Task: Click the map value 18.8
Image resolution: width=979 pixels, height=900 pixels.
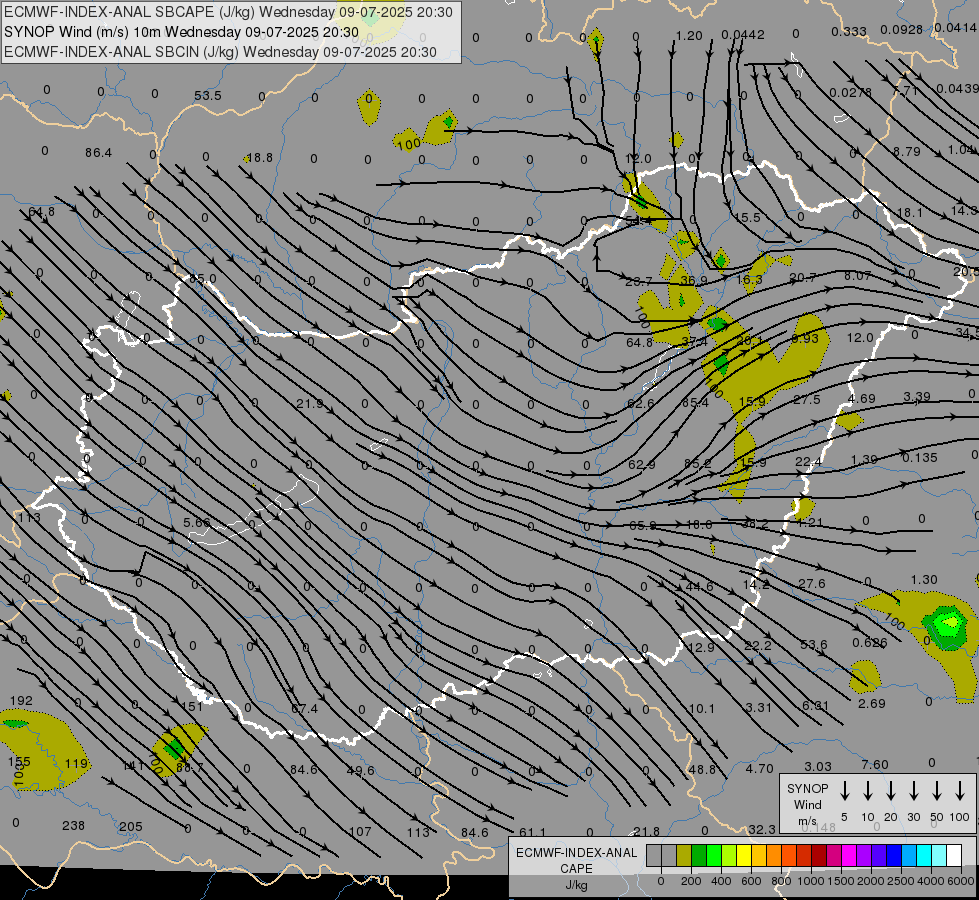Action: click(x=260, y=157)
